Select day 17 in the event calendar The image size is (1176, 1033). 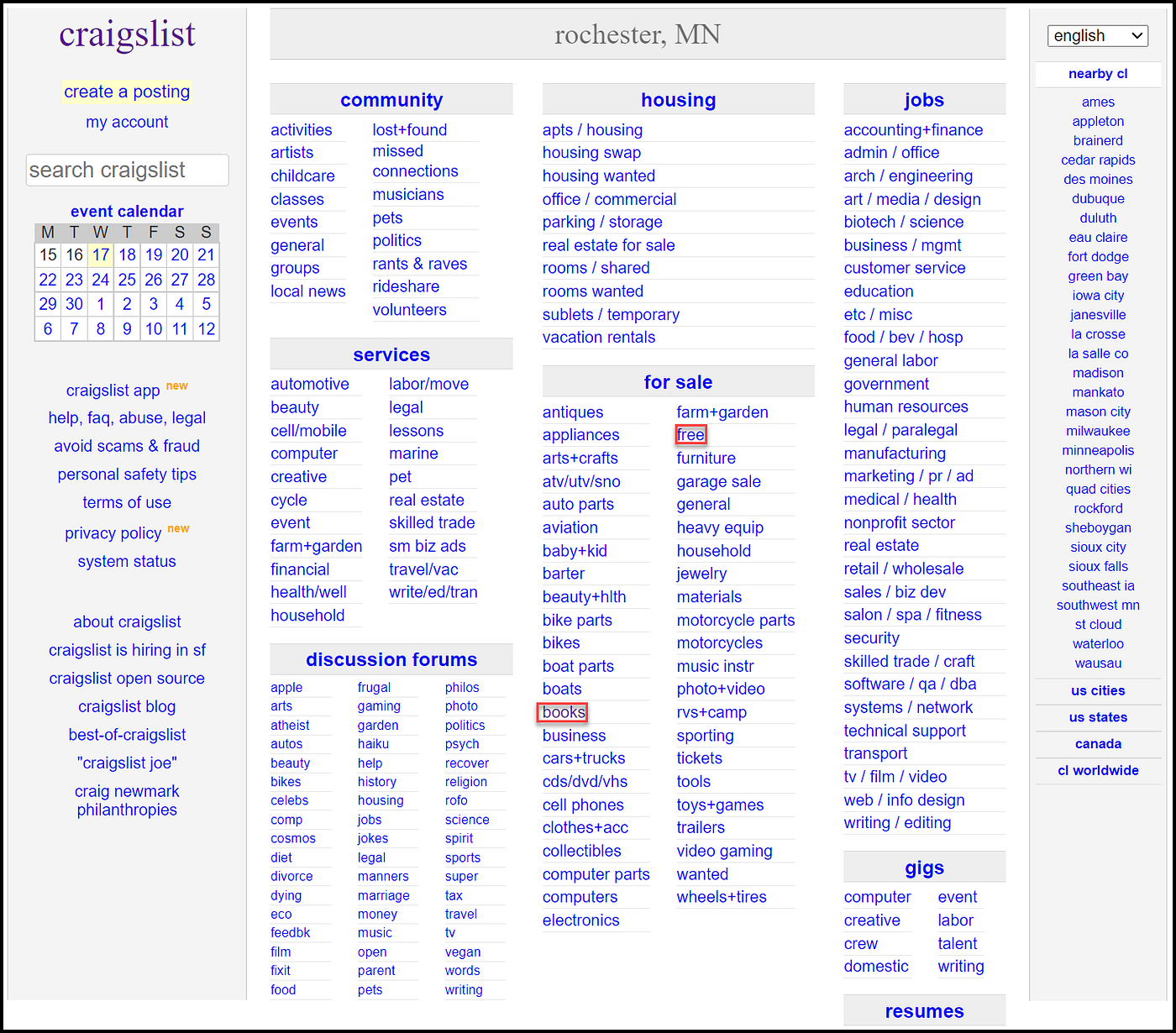coord(101,254)
